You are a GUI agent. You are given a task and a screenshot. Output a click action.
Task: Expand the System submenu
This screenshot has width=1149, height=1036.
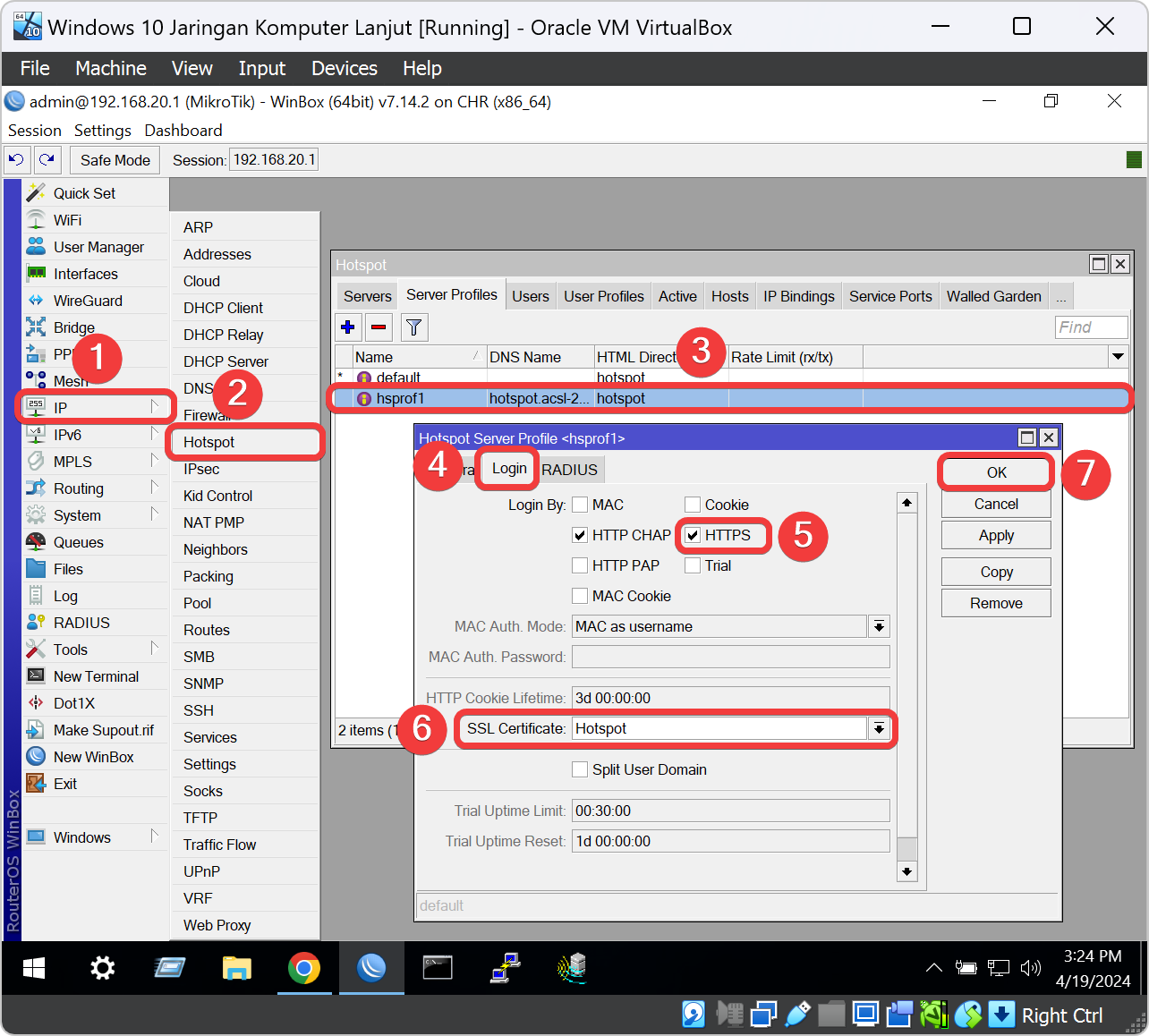[x=155, y=514]
